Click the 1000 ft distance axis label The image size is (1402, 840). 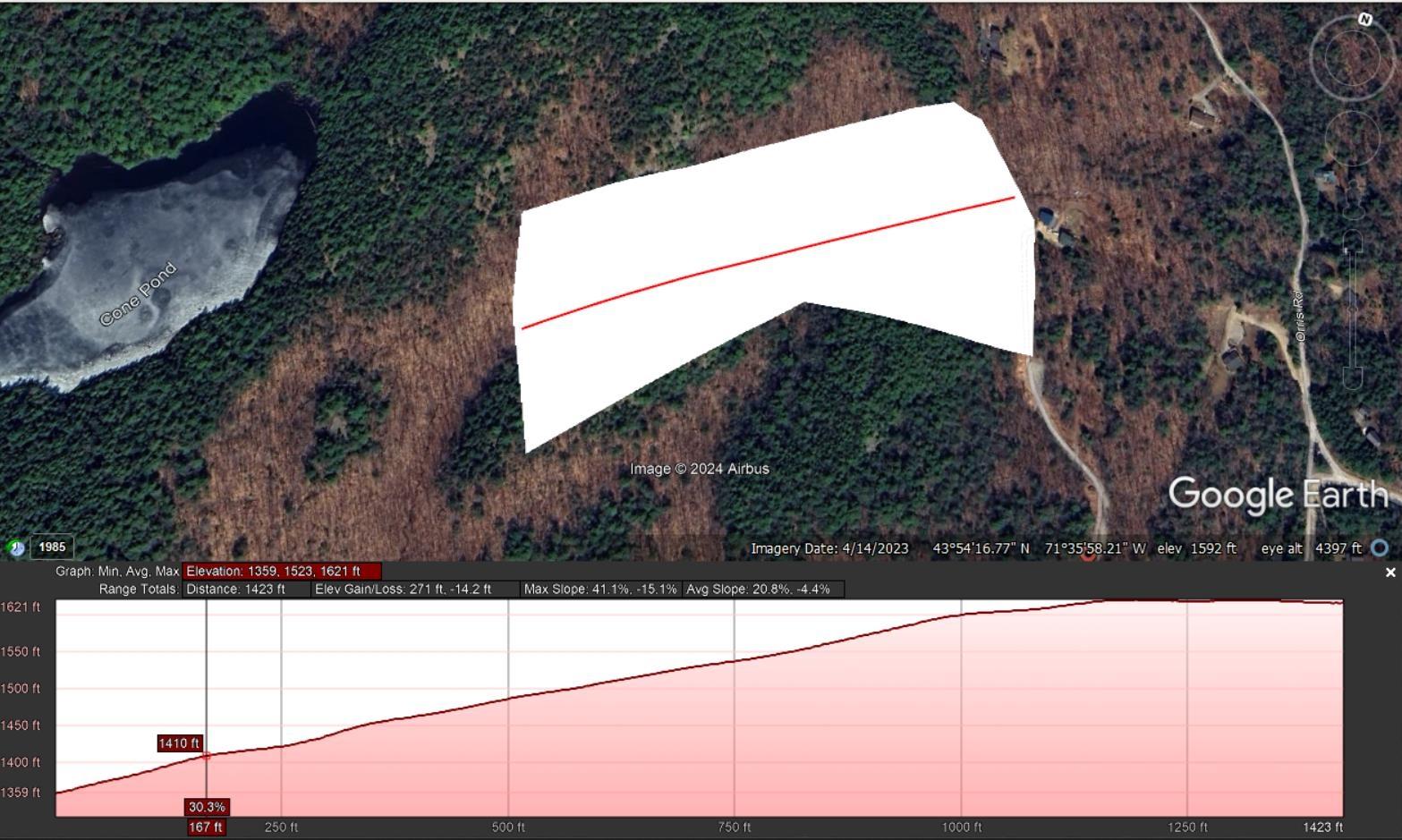pyautogui.click(x=961, y=827)
